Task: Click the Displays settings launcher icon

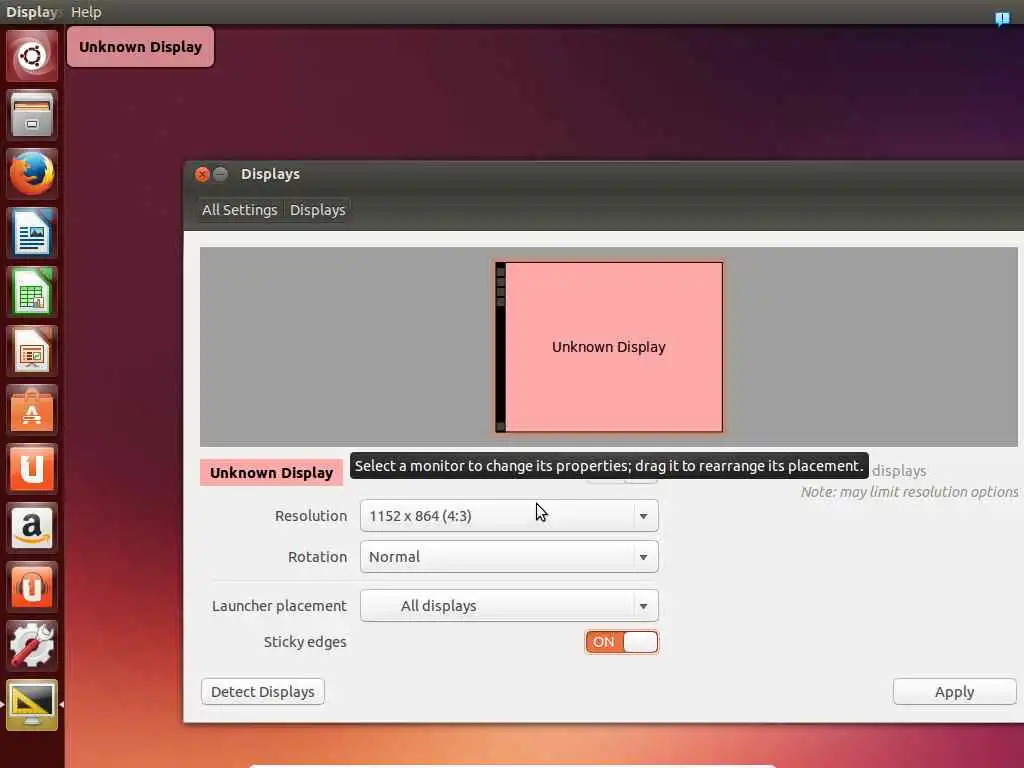Action: coord(31,705)
